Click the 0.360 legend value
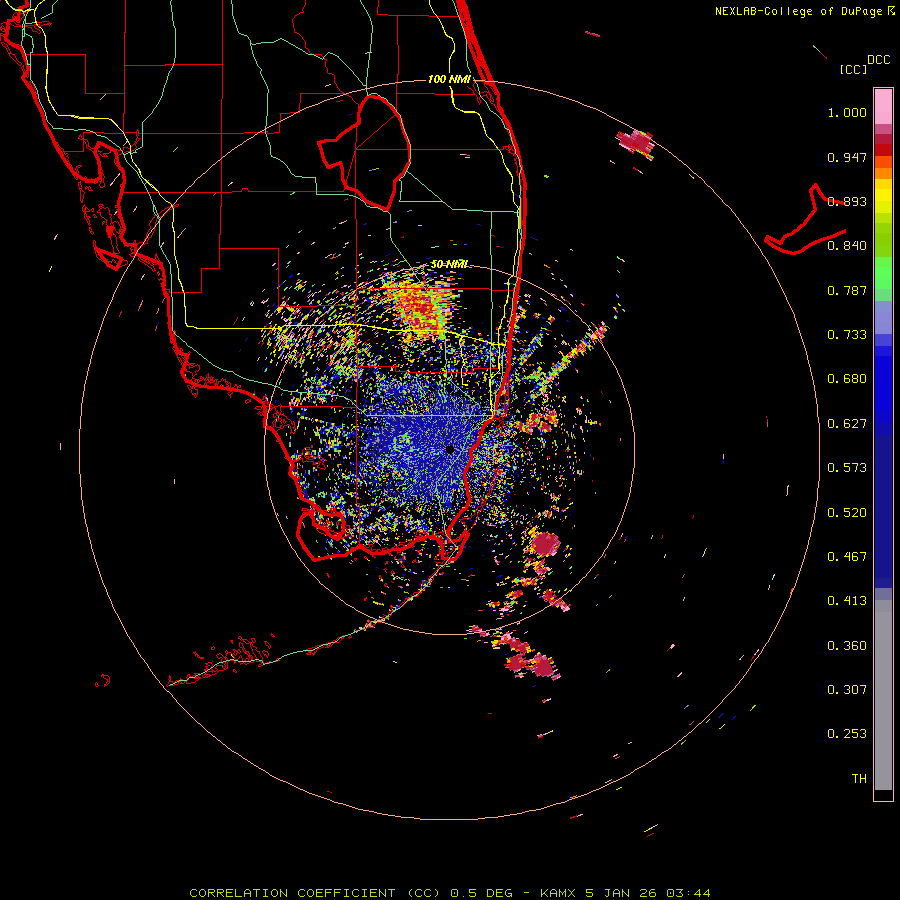 847,646
